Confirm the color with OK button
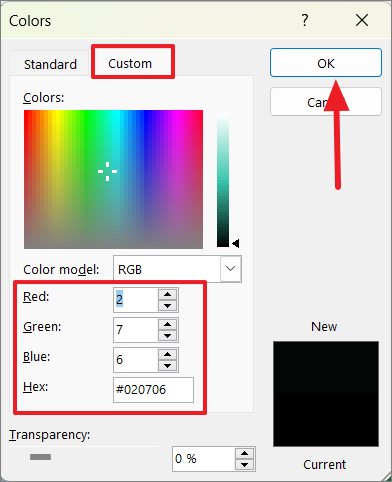Viewport: 392px width, 482px height. coord(326,63)
